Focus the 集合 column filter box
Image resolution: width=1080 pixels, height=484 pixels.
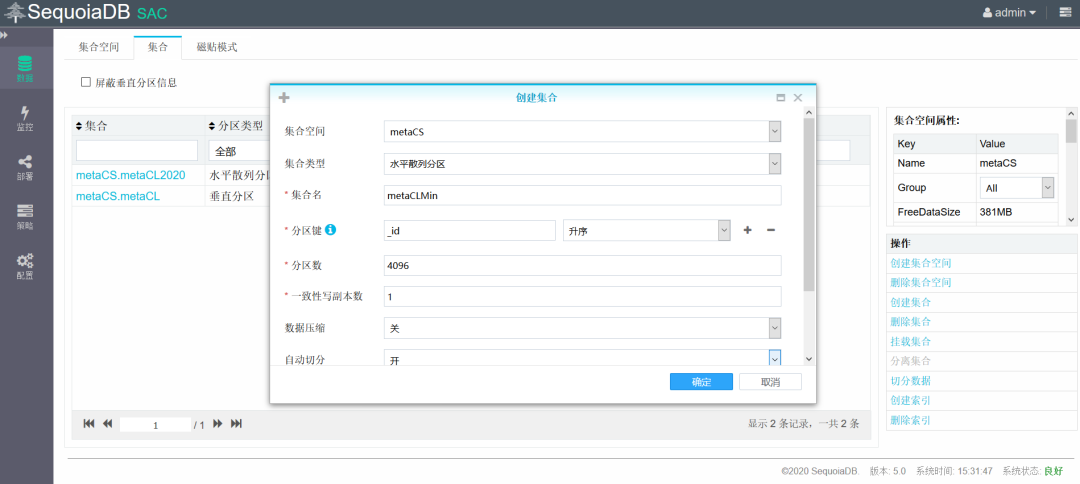pyautogui.click(x=137, y=151)
